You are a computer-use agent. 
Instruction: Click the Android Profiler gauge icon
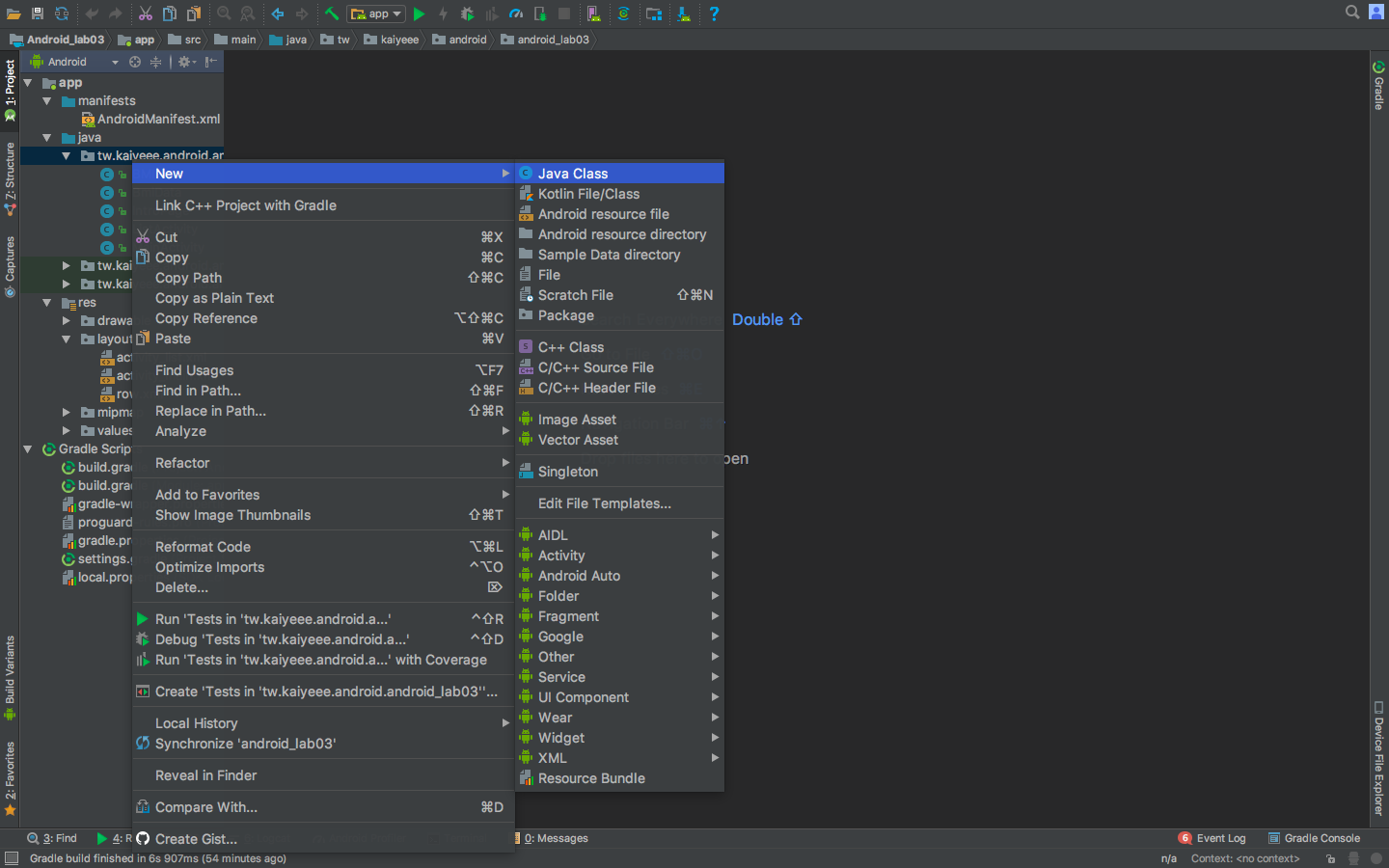[x=516, y=14]
